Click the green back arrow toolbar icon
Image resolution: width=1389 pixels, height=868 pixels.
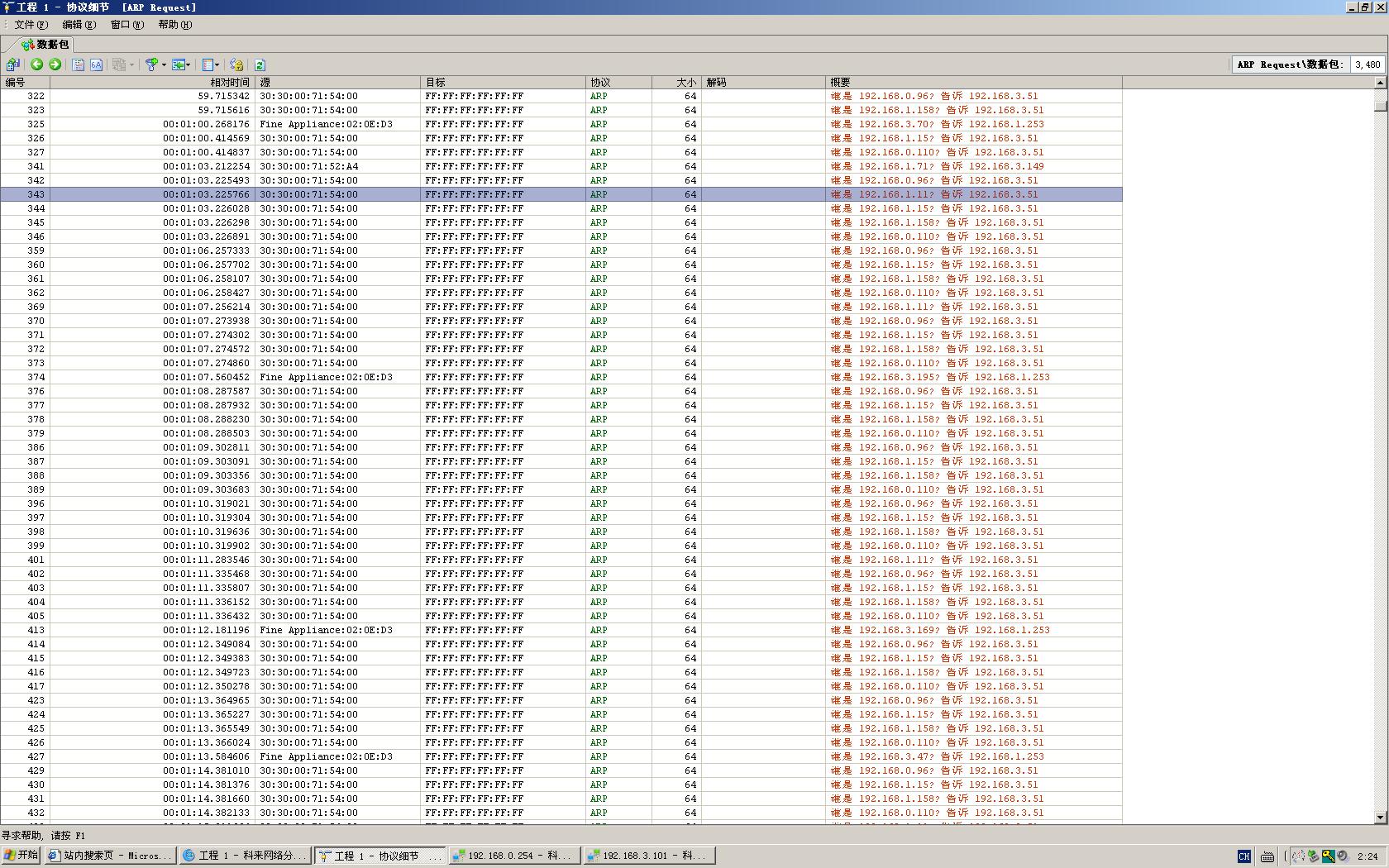(36, 64)
